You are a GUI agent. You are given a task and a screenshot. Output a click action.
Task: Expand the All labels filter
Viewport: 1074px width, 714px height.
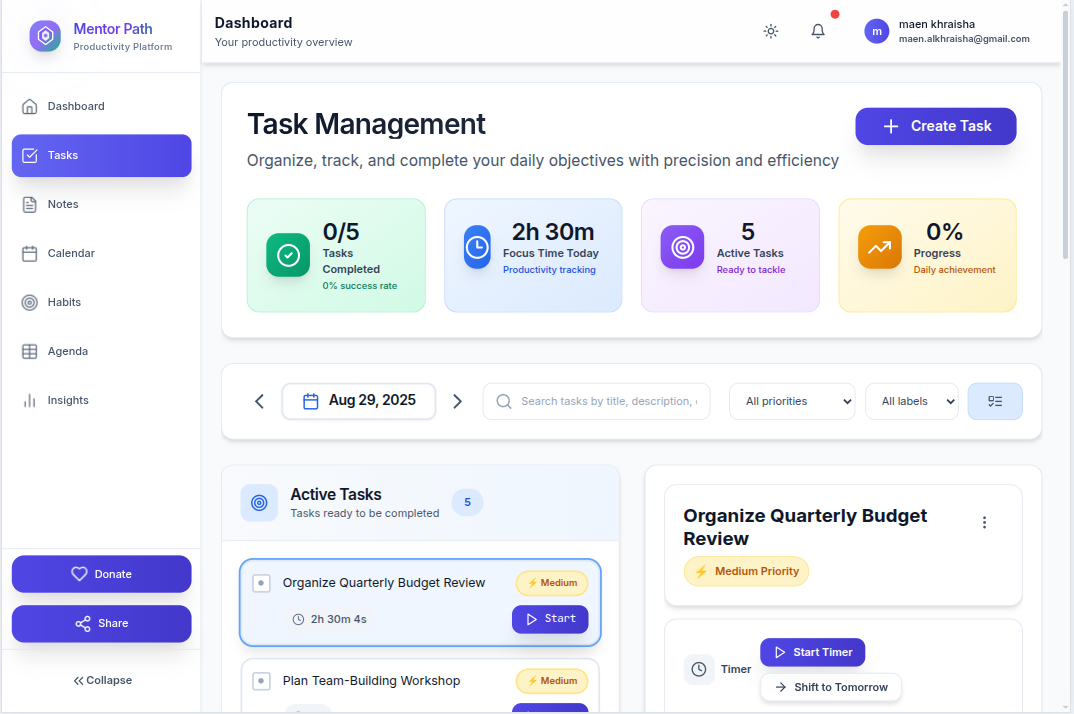pos(911,401)
